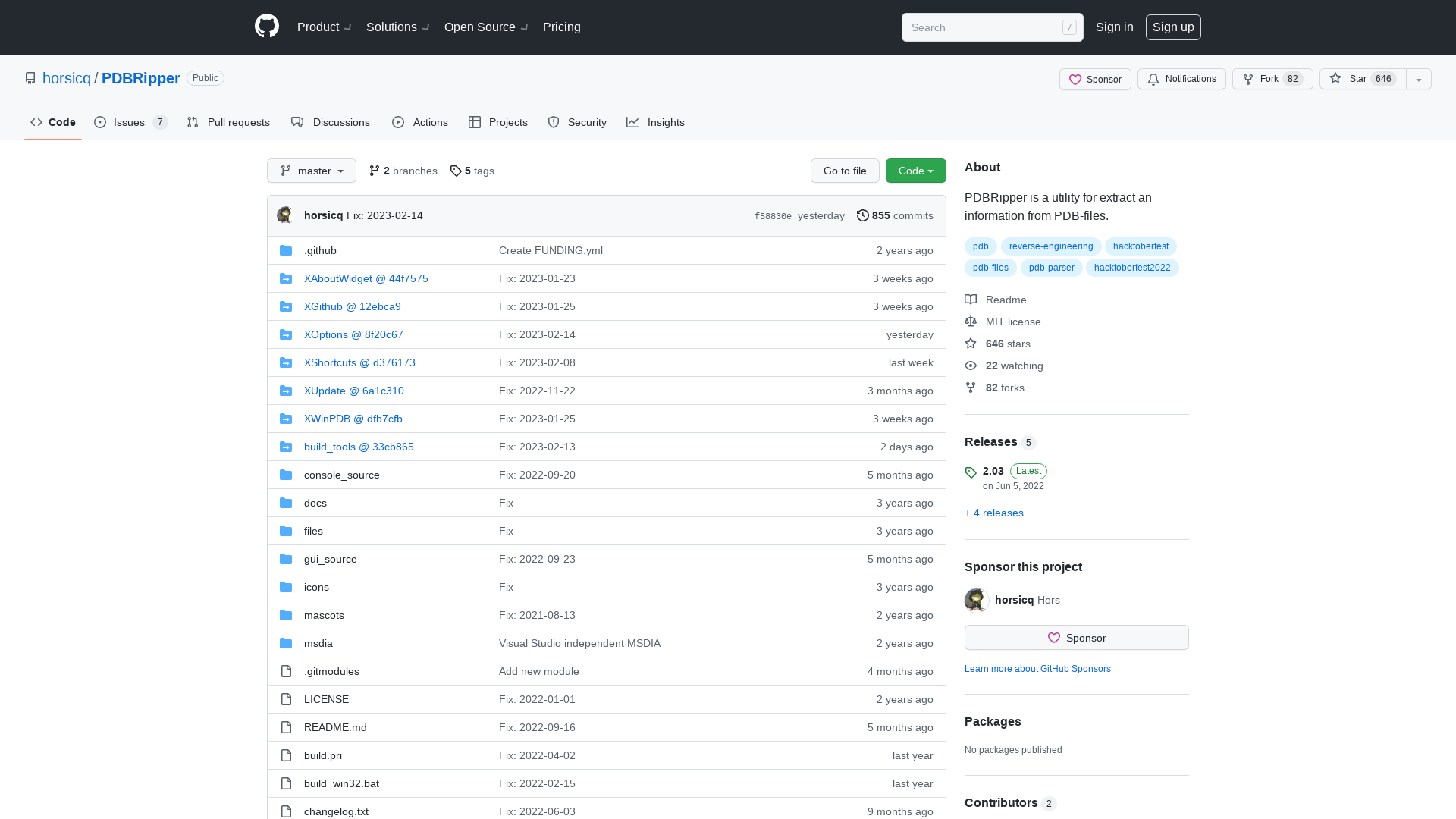Click the gui_source folder icon
1456x819 pixels.
pos(286,559)
